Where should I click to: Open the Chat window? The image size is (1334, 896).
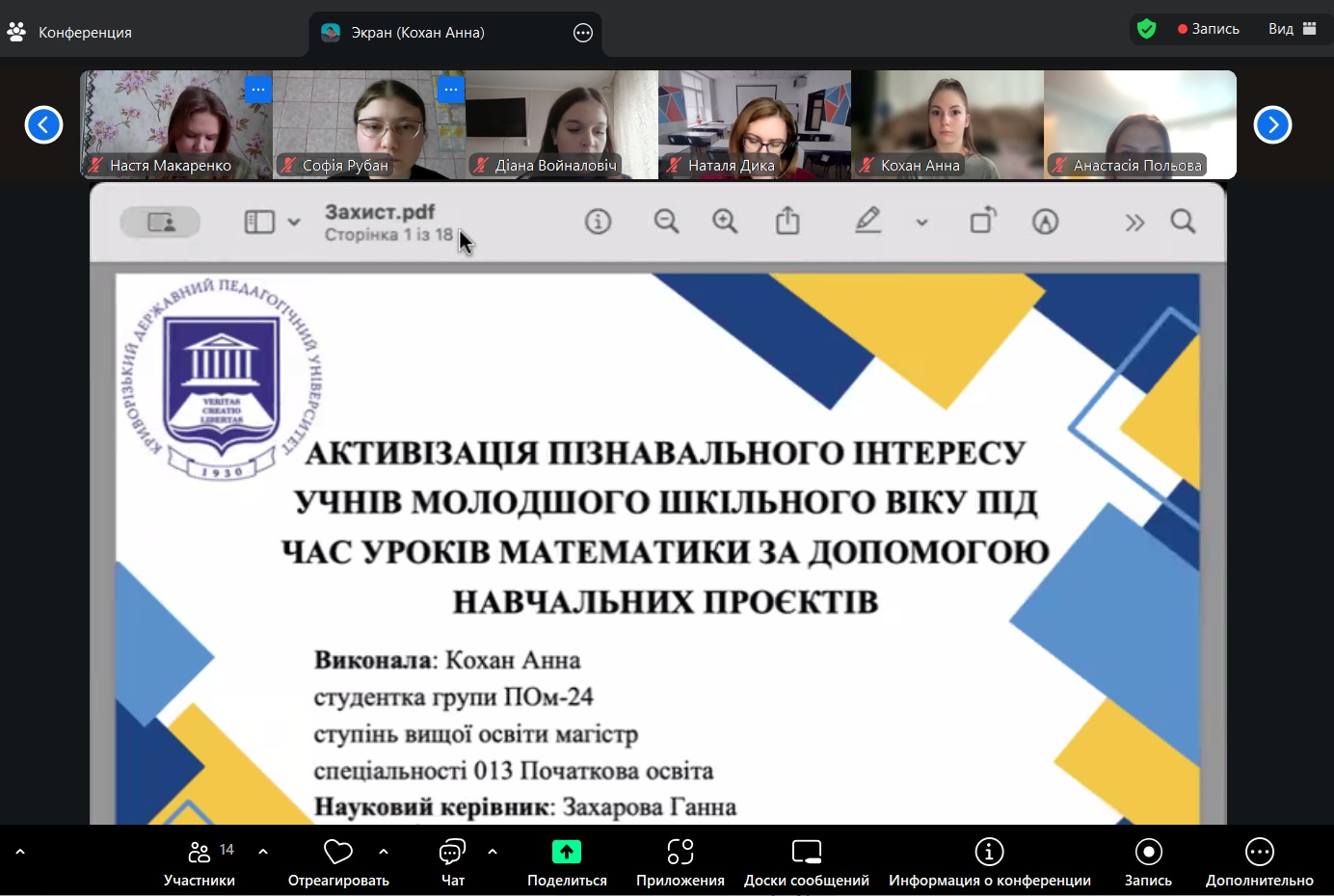click(x=452, y=862)
